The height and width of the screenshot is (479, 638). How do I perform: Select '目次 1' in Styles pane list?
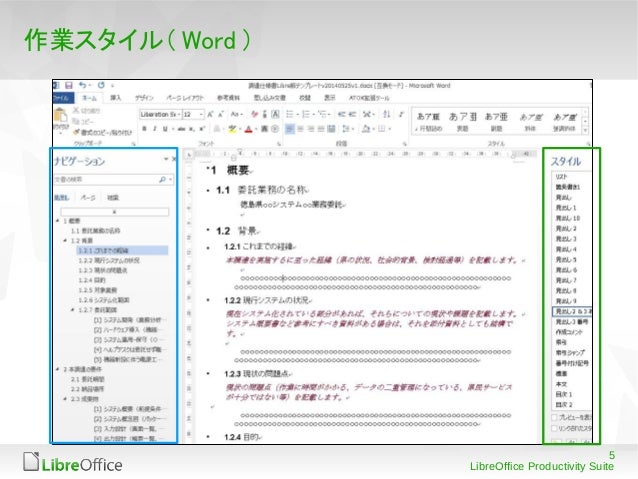564,394
